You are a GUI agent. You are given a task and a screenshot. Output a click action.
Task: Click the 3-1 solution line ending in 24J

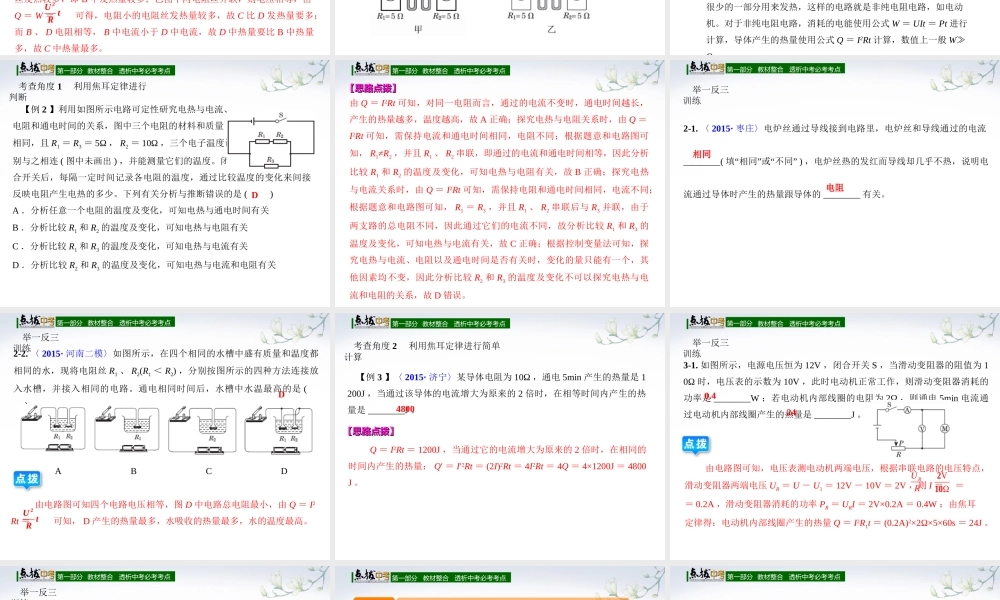[x=835, y=523]
